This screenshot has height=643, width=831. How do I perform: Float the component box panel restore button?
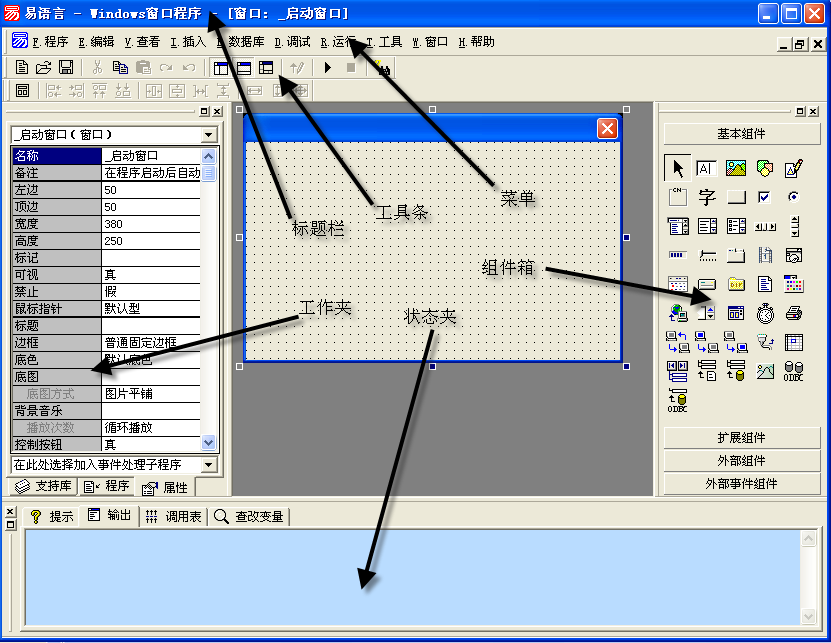tap(800, 111)
